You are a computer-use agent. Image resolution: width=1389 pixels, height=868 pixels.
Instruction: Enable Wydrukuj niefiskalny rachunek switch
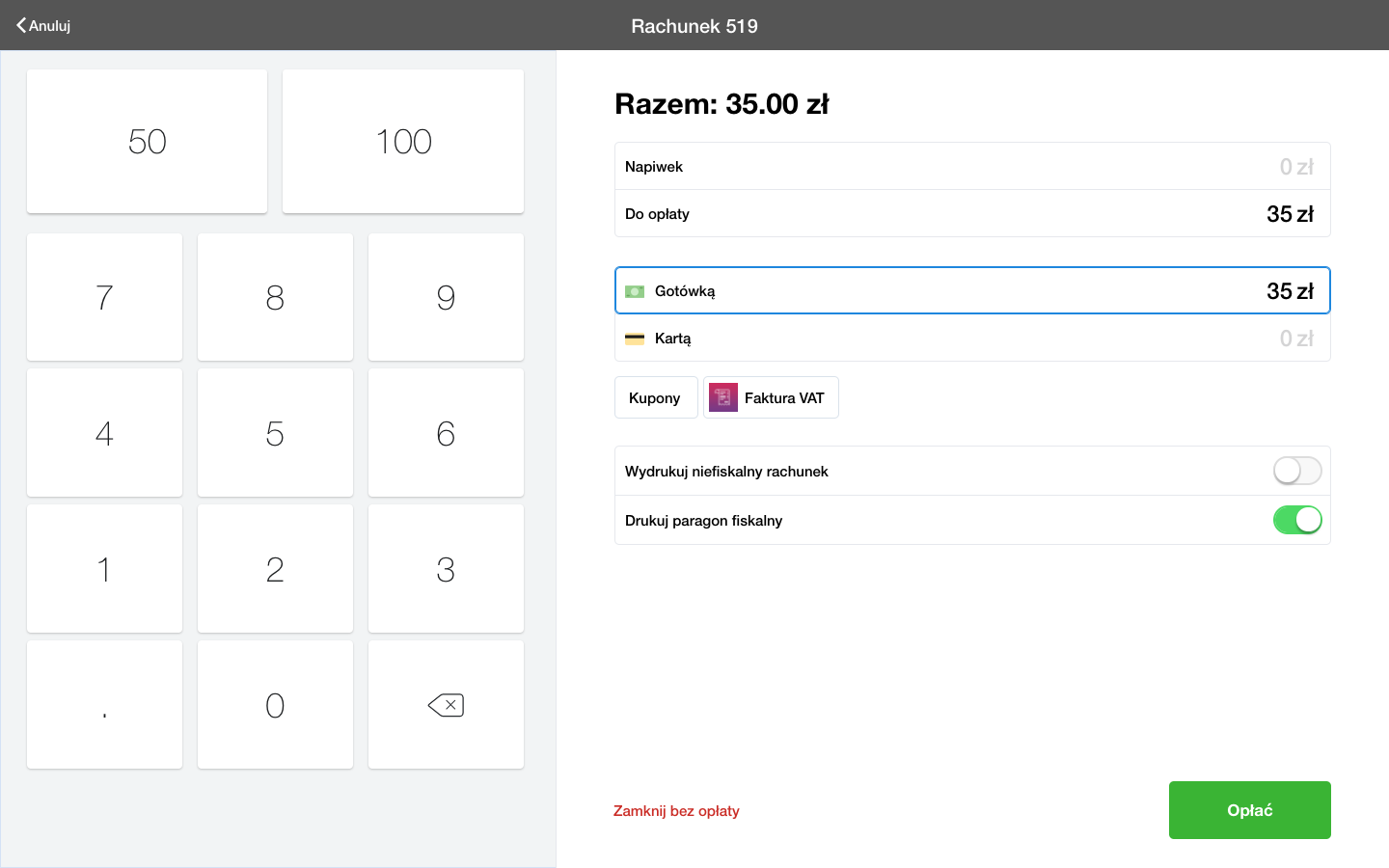click(x=1296, y=471)
